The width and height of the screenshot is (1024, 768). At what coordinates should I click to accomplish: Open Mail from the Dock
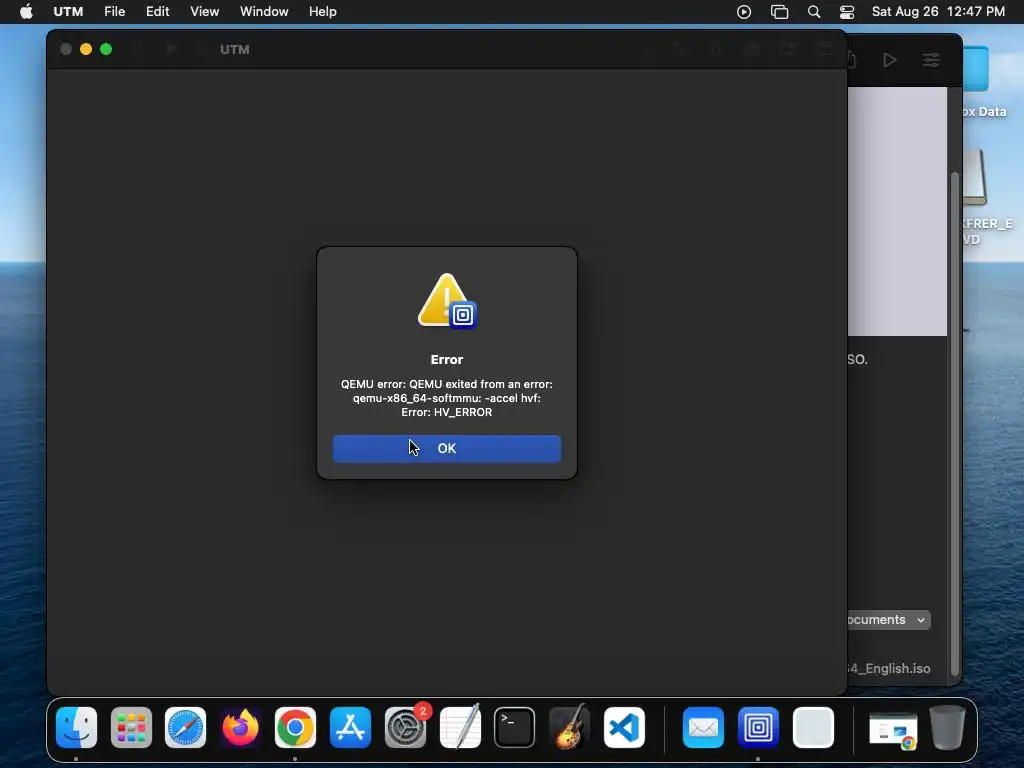(x=703, y=727)
